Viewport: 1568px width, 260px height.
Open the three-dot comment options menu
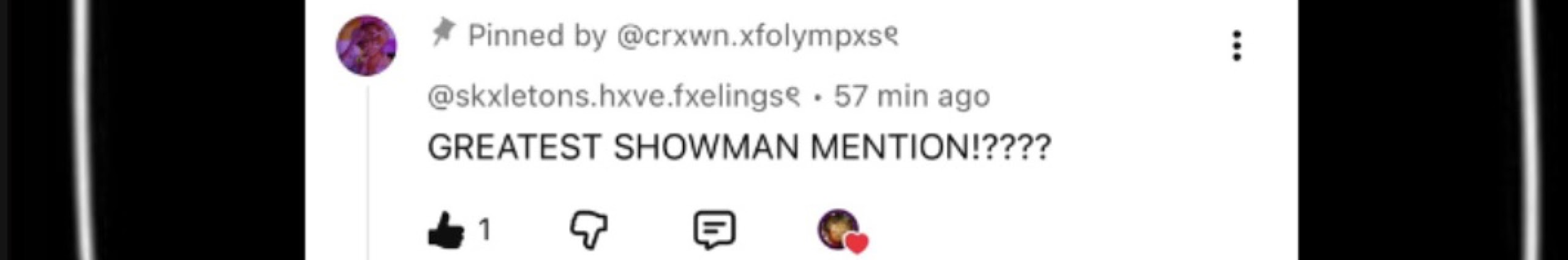coord(1237,46)
